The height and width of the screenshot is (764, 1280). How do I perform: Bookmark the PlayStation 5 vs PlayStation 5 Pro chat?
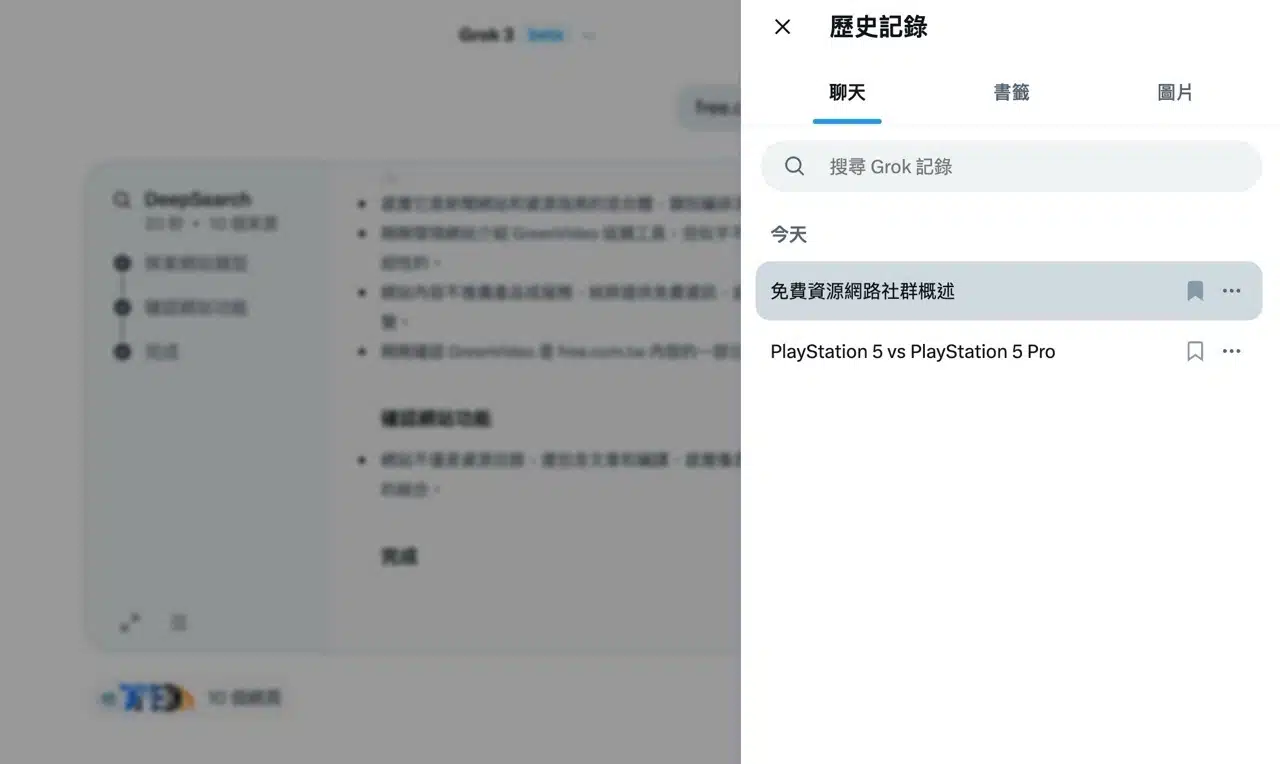(x=1195, y=351)
